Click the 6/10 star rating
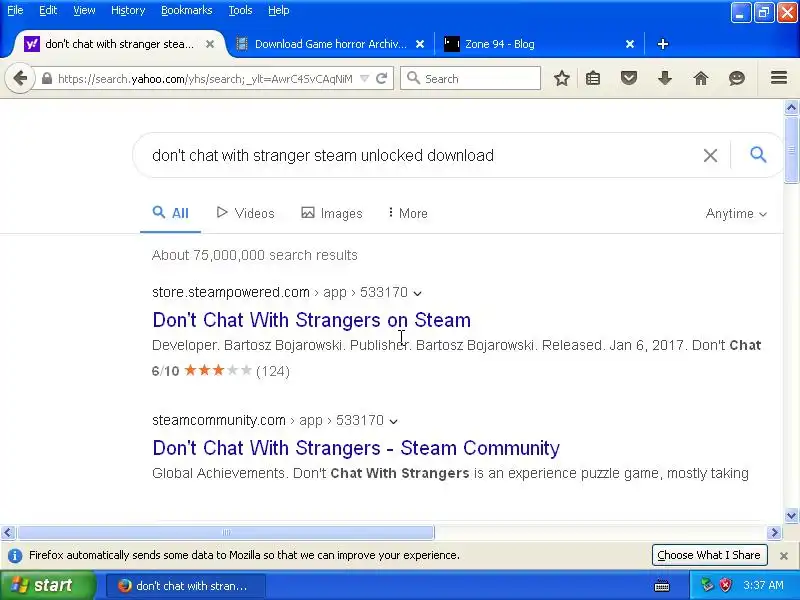Viewport: 800px width, 600px height. 220,371
